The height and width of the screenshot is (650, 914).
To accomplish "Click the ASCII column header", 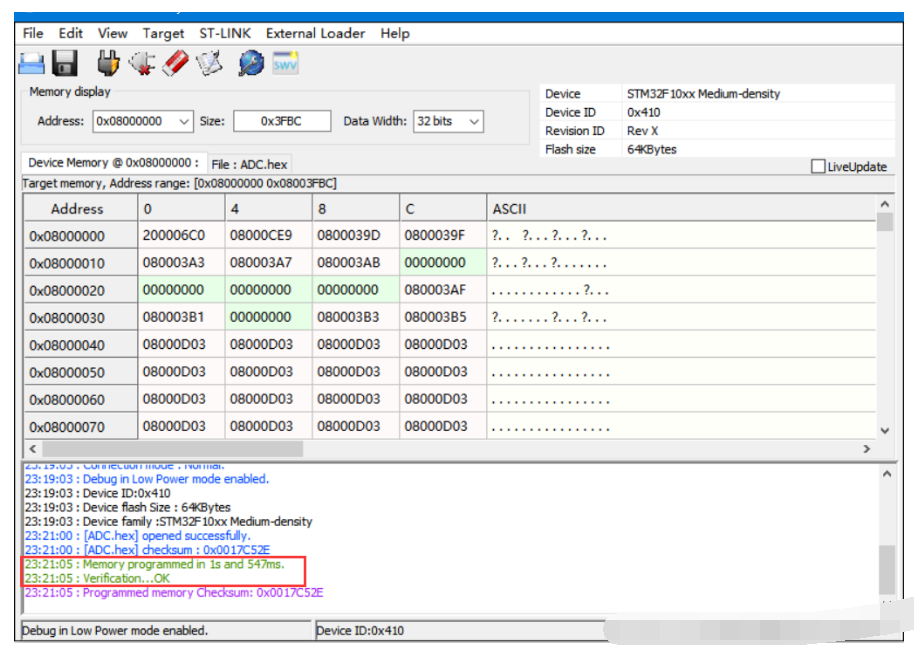I will pyautogui.click(x=681, y=209).
